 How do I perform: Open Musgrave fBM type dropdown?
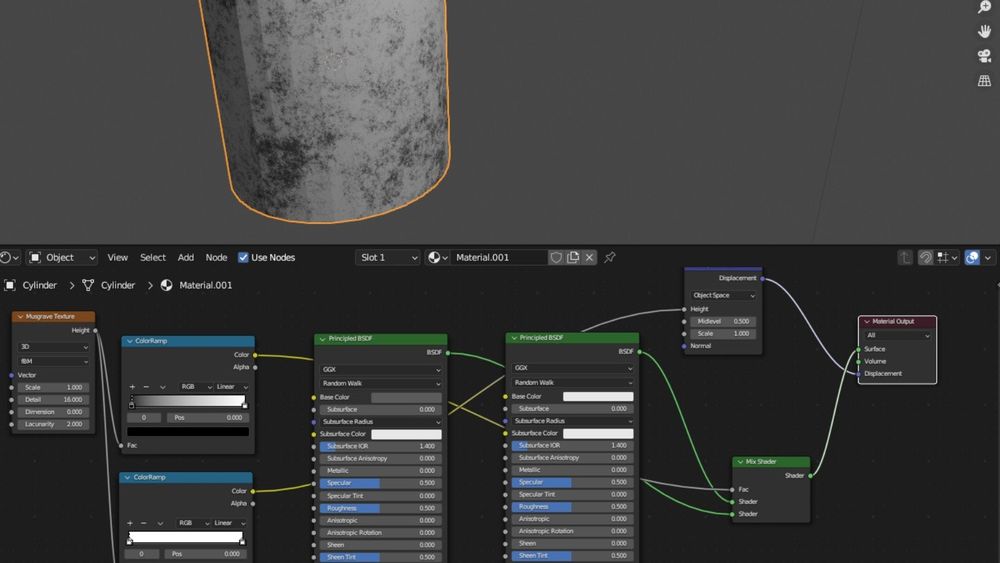(54, 362)
